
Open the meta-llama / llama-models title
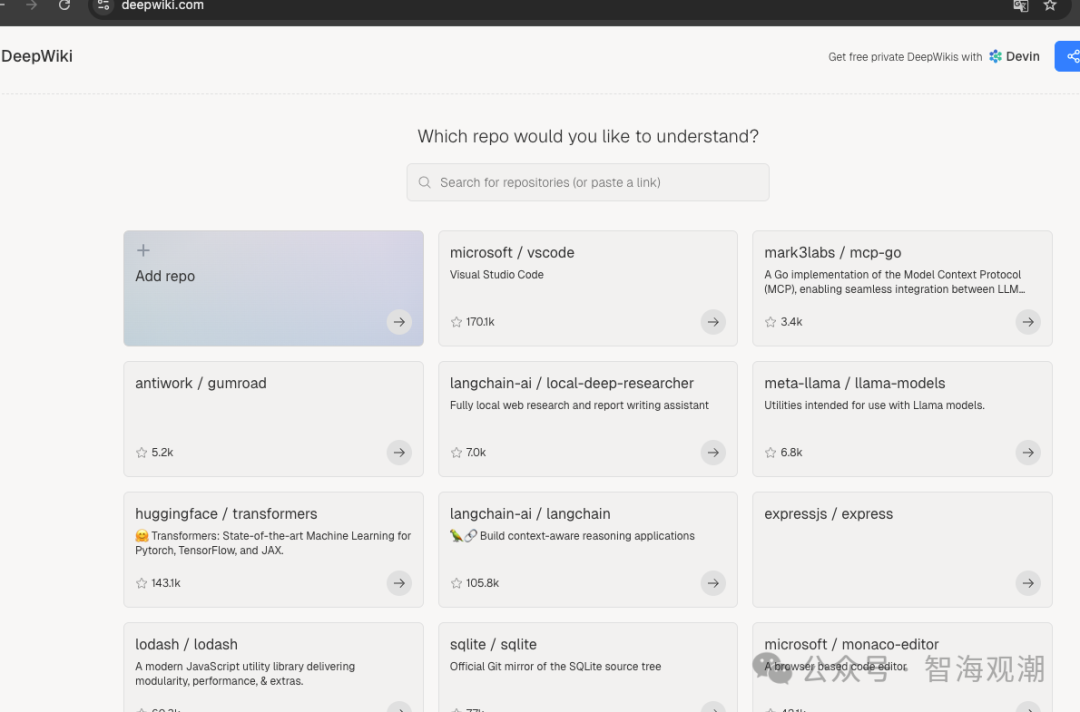854,384
